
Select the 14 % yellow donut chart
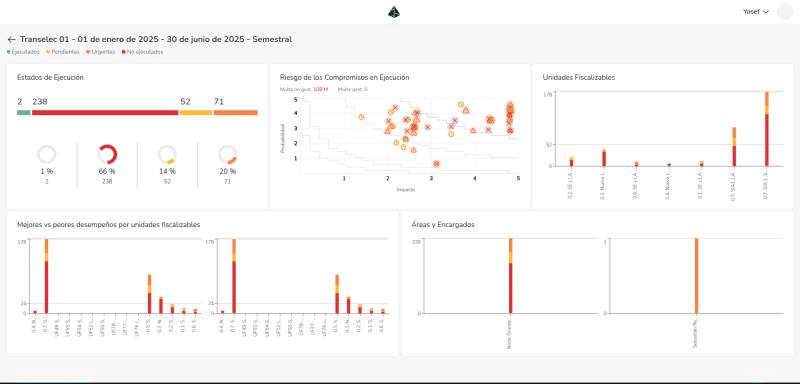click(x=167, y=155)
